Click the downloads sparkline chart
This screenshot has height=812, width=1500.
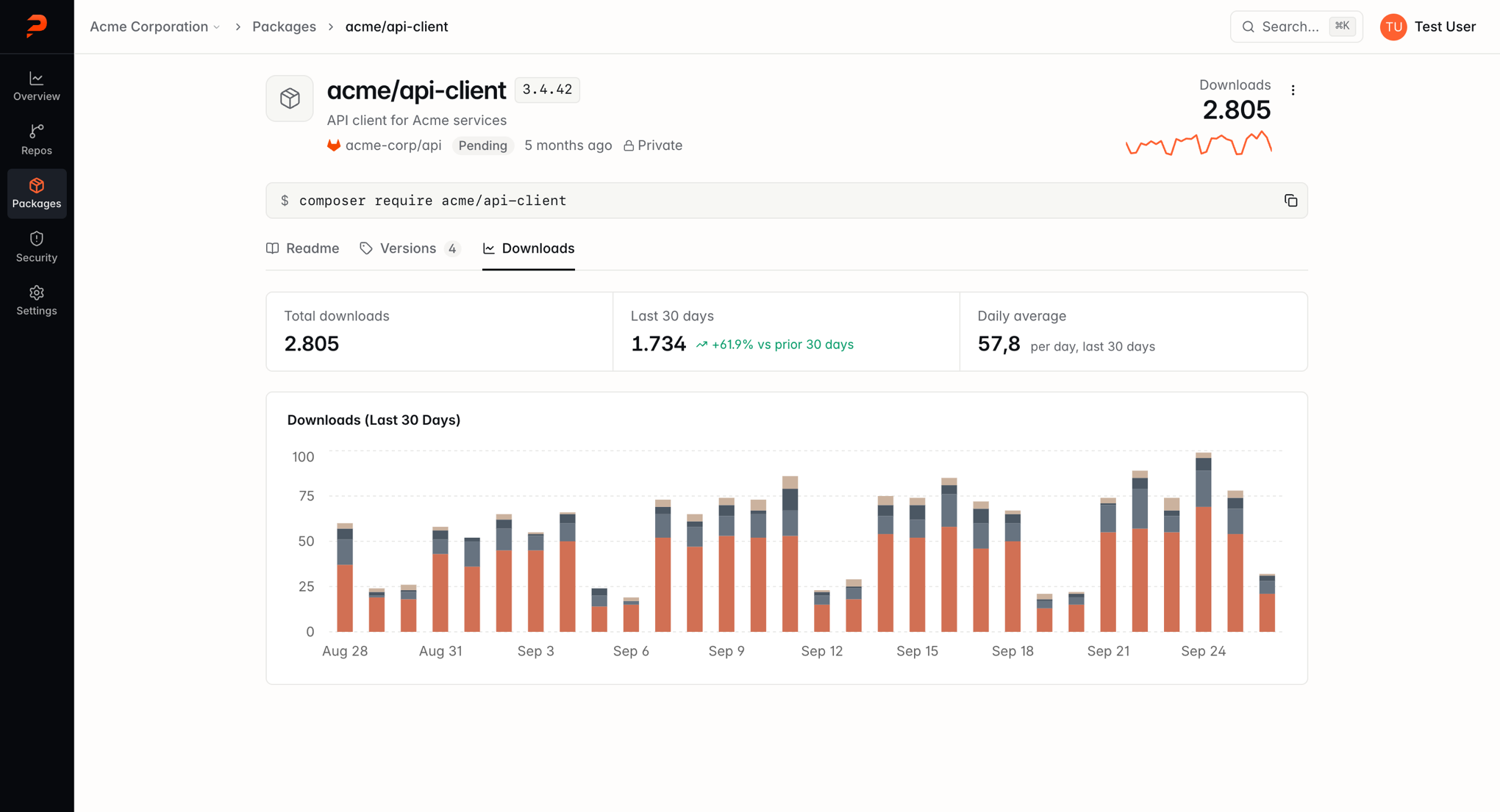tap(1199, 143)
